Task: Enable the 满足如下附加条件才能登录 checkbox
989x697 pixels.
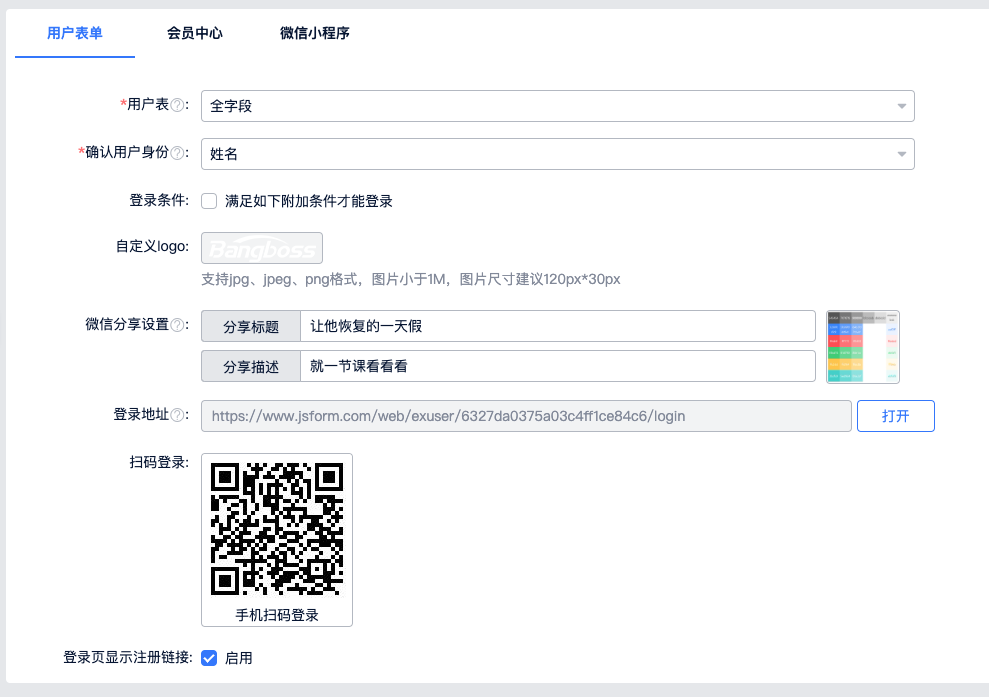Action: point(209,201)
